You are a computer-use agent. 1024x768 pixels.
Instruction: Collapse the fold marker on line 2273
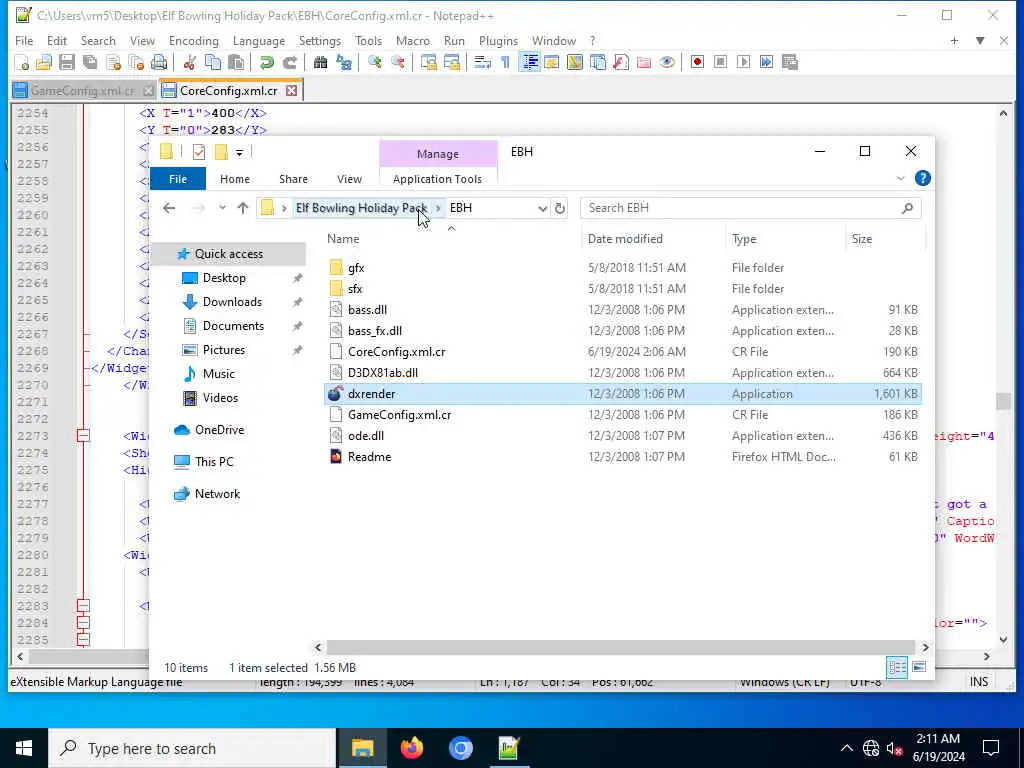(x=83, y=436)
